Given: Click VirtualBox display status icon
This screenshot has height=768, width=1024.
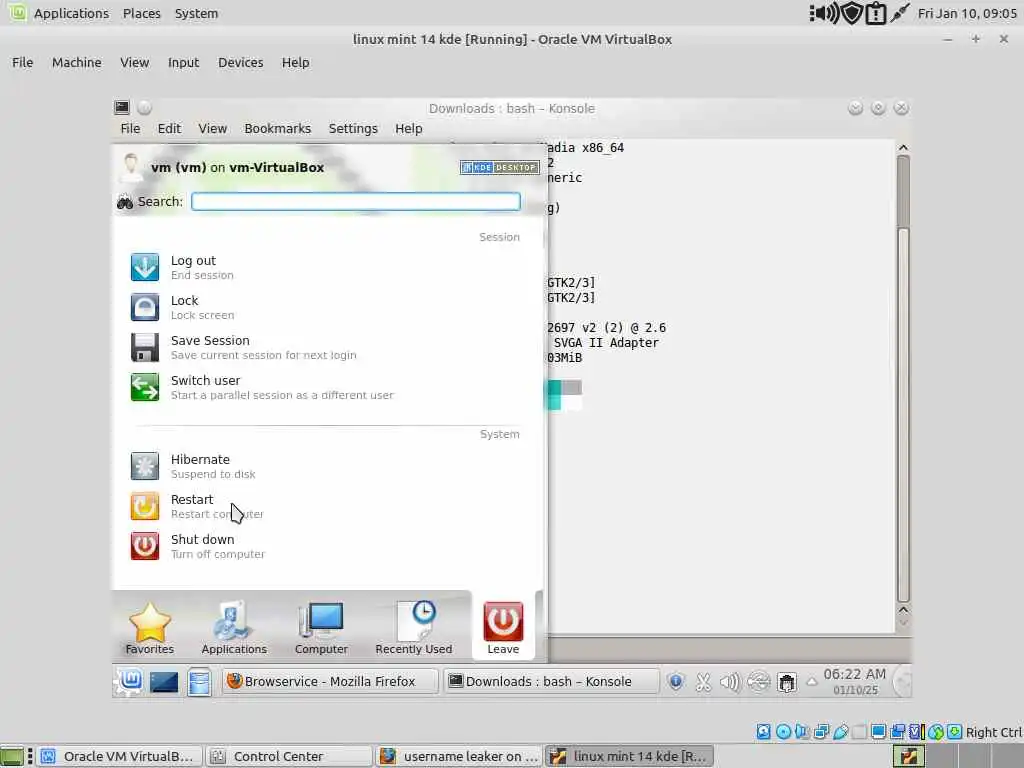Looking at the screenshot, I should (878, 731).
